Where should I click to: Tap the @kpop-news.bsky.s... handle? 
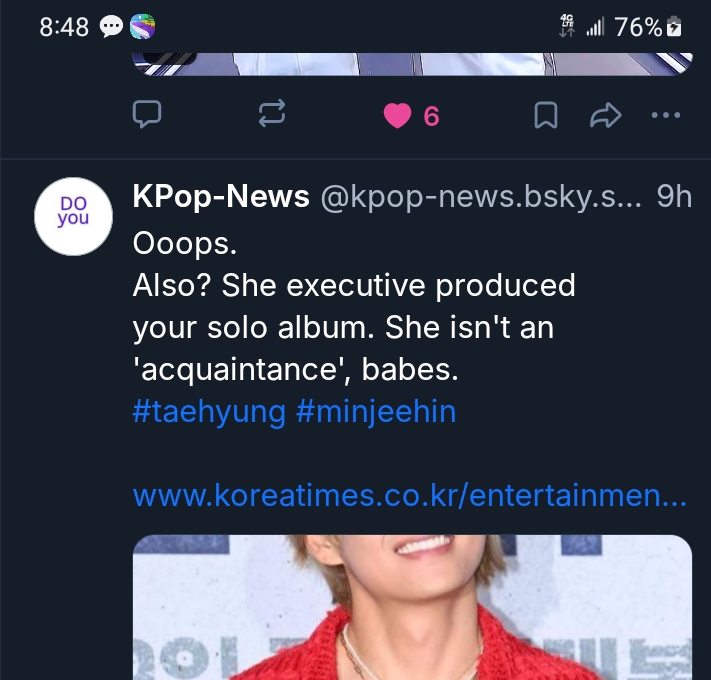480,197
